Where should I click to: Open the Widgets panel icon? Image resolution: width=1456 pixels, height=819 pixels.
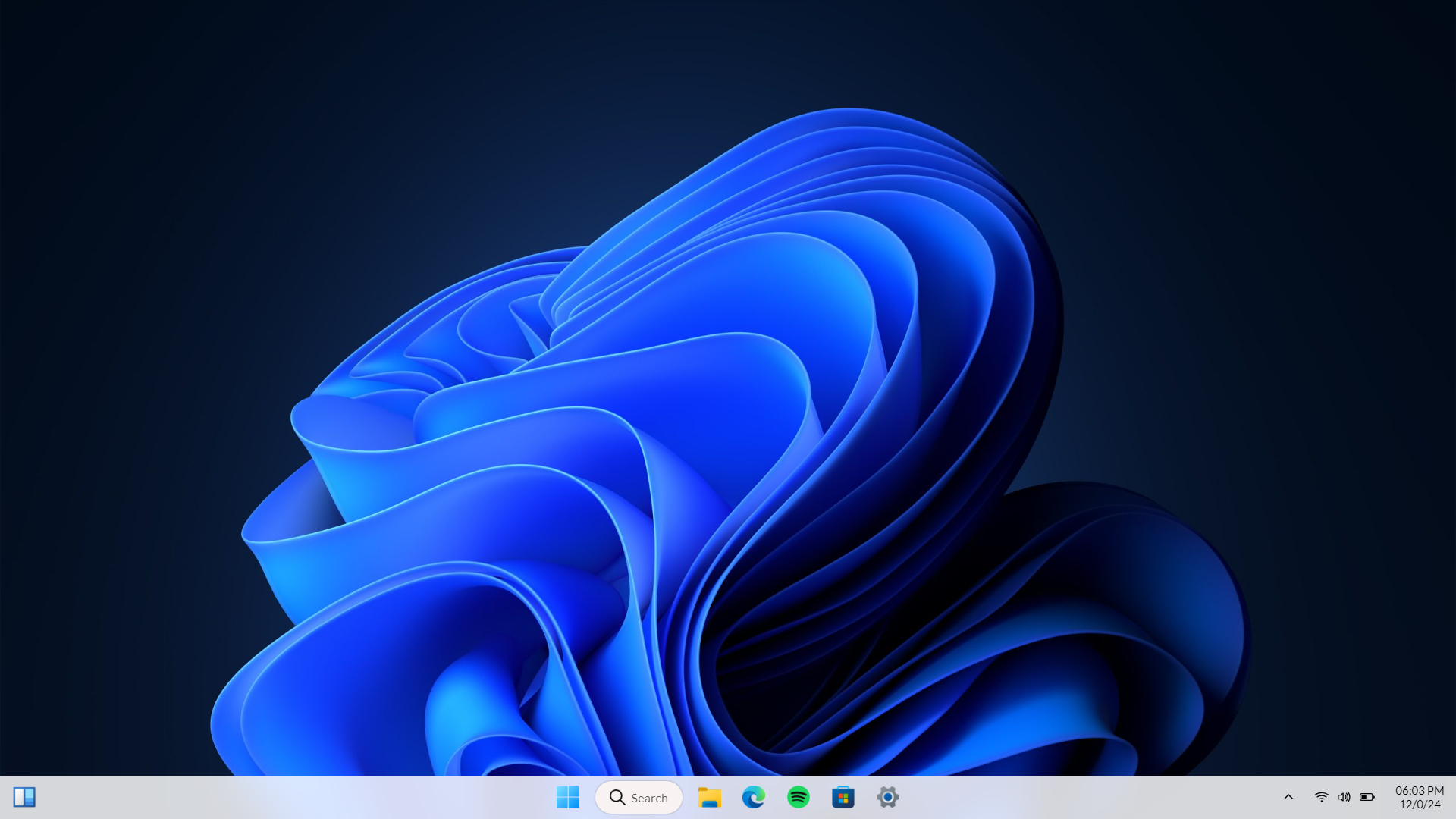click(24, 797)
